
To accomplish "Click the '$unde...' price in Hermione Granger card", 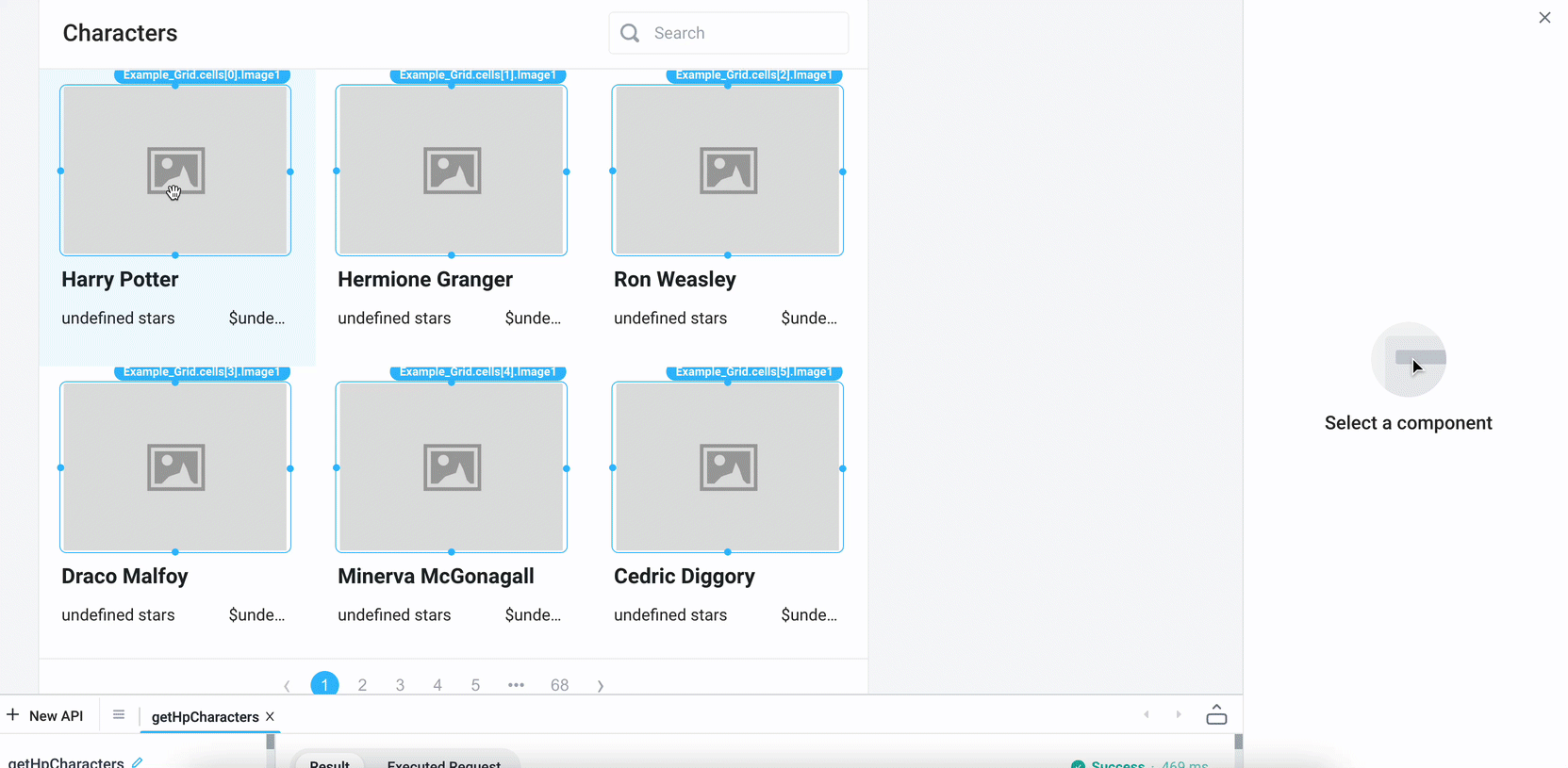I will pyautogui.click(x=533, y=319).
